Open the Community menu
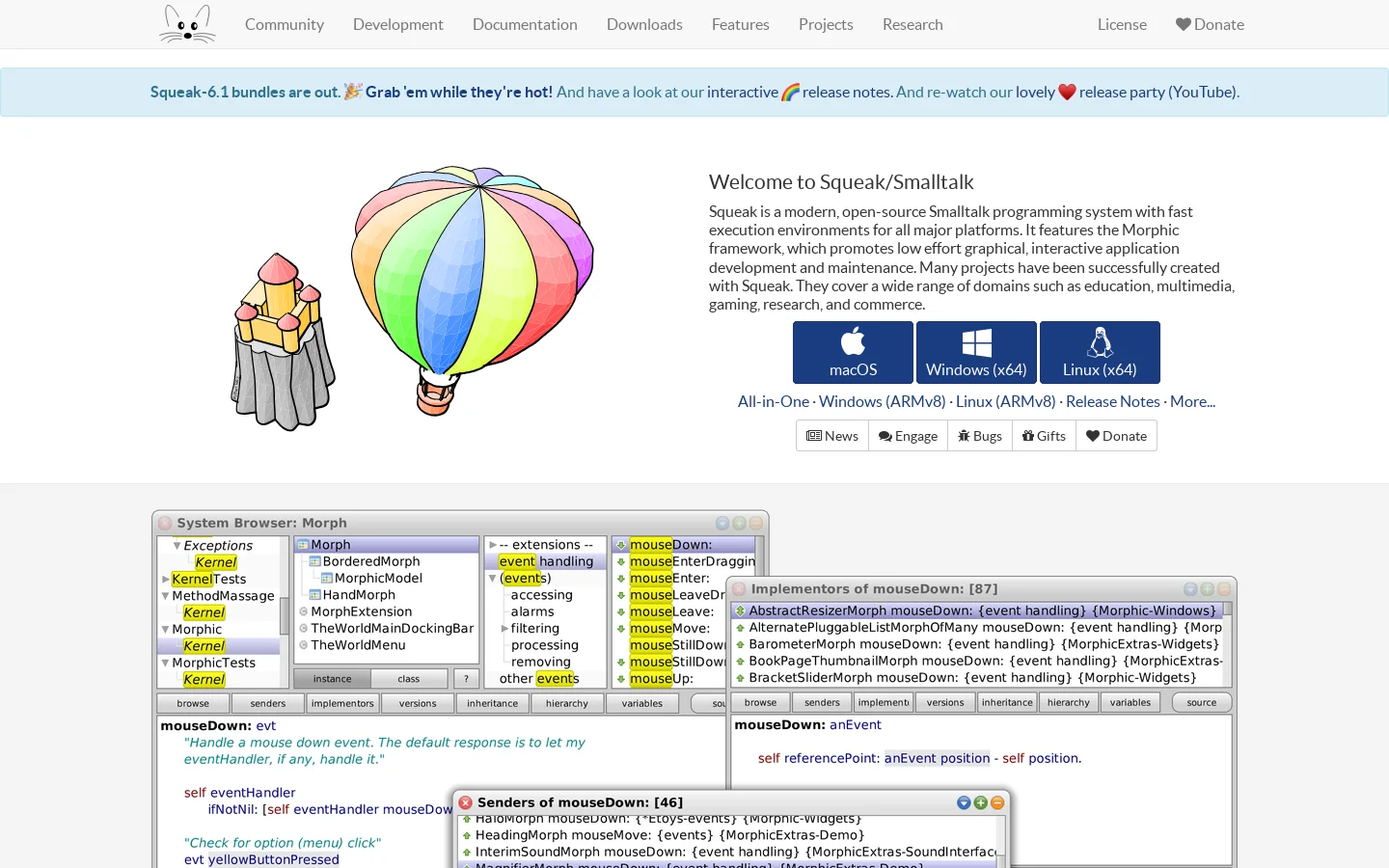Image resolution: width=1389 pixels, height=868 pixels. pos(285,24)
